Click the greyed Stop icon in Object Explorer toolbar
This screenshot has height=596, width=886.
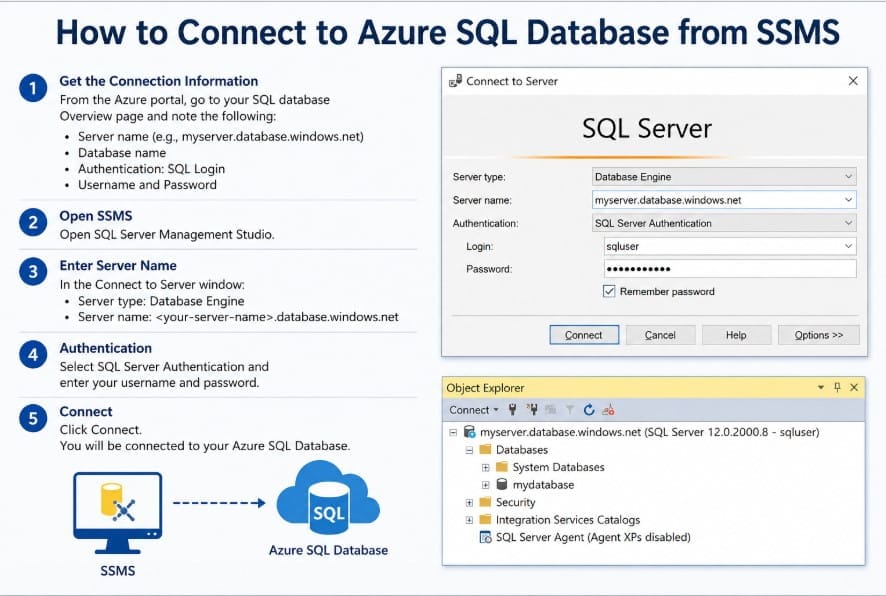click(551, 410)
